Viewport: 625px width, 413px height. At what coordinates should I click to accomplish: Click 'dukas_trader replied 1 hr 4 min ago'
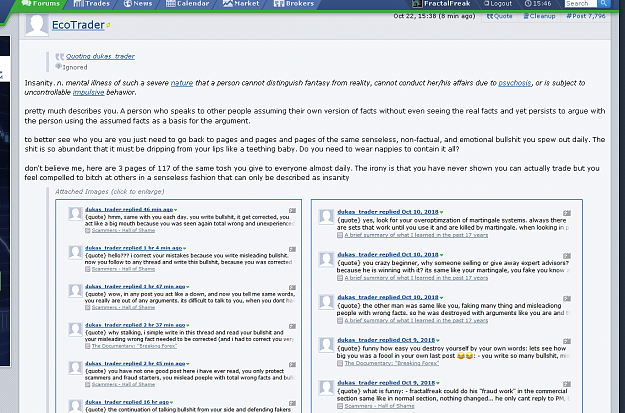click(133, 248)
